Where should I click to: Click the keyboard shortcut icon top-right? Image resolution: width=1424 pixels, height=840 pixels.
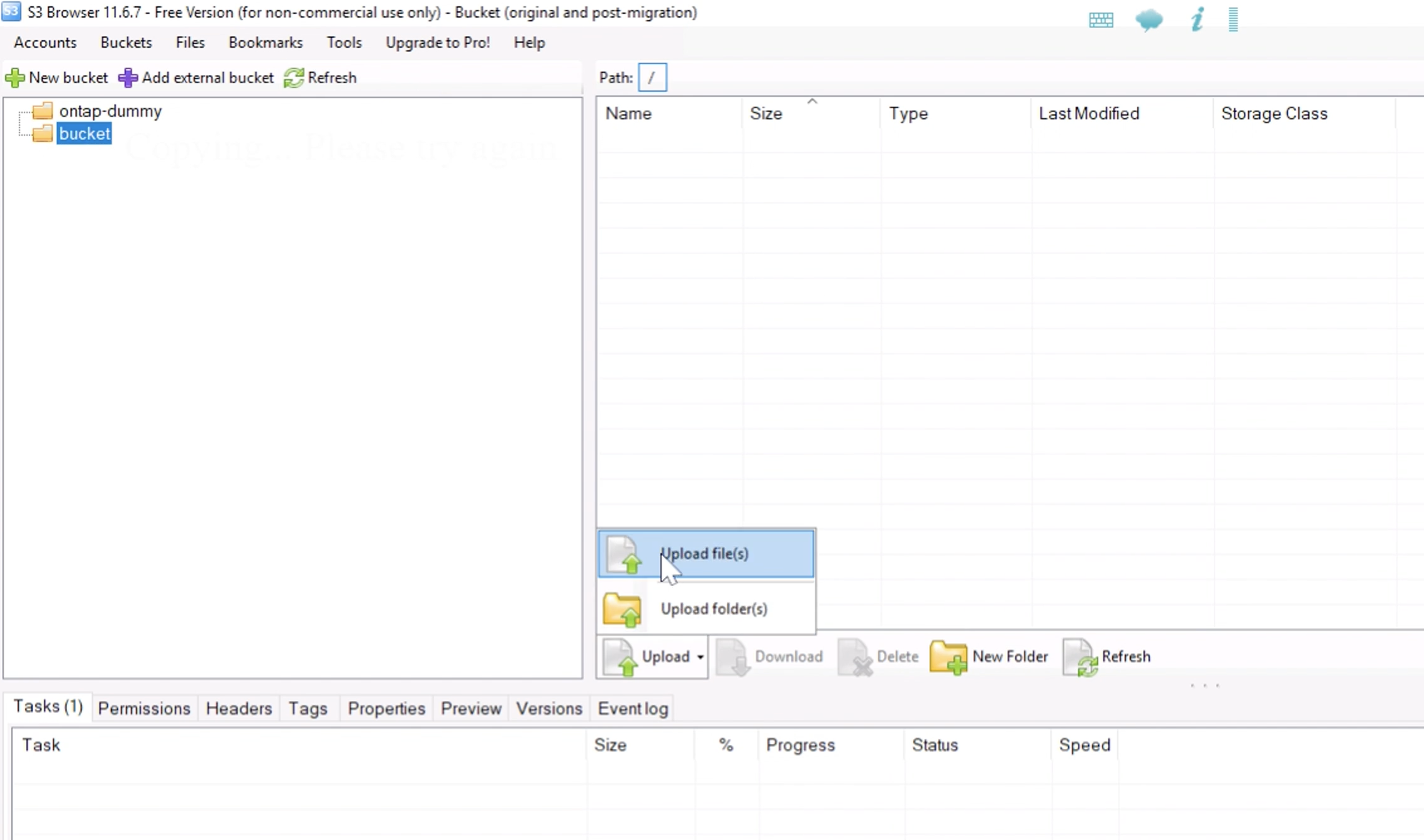tap(1100, 18)
